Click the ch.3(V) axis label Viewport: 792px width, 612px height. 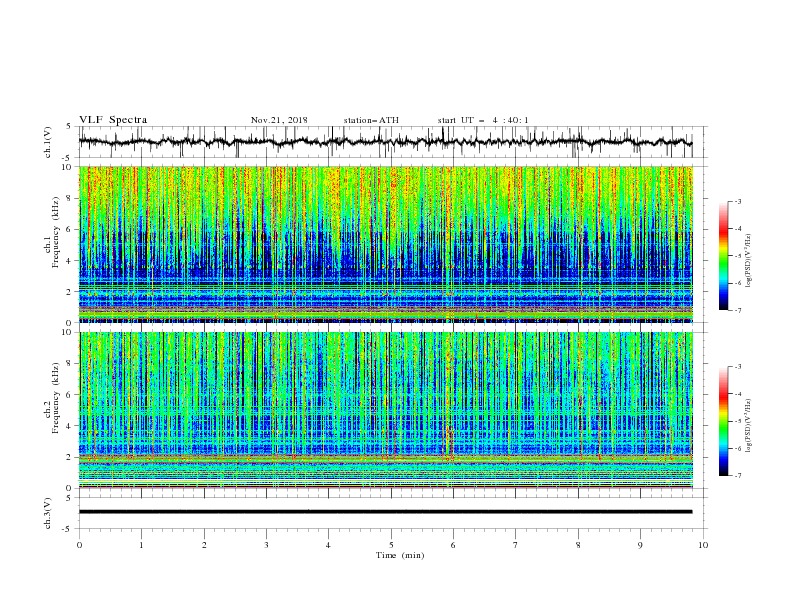48,513
